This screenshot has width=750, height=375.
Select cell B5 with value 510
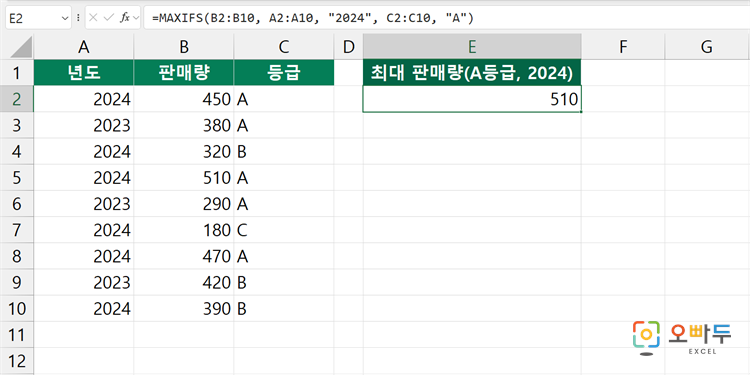click(x=184, y=178)
